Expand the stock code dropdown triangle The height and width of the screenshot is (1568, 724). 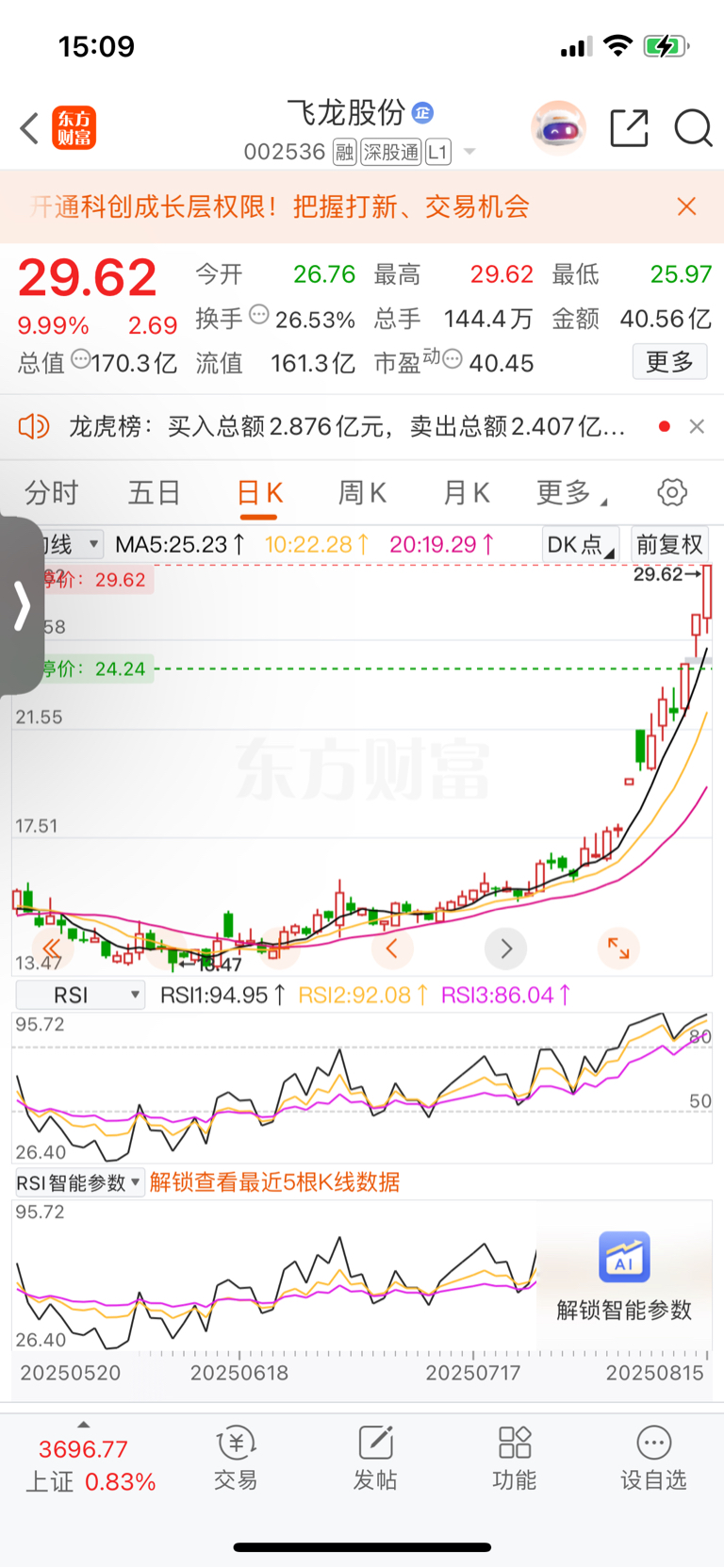point(469,152)
